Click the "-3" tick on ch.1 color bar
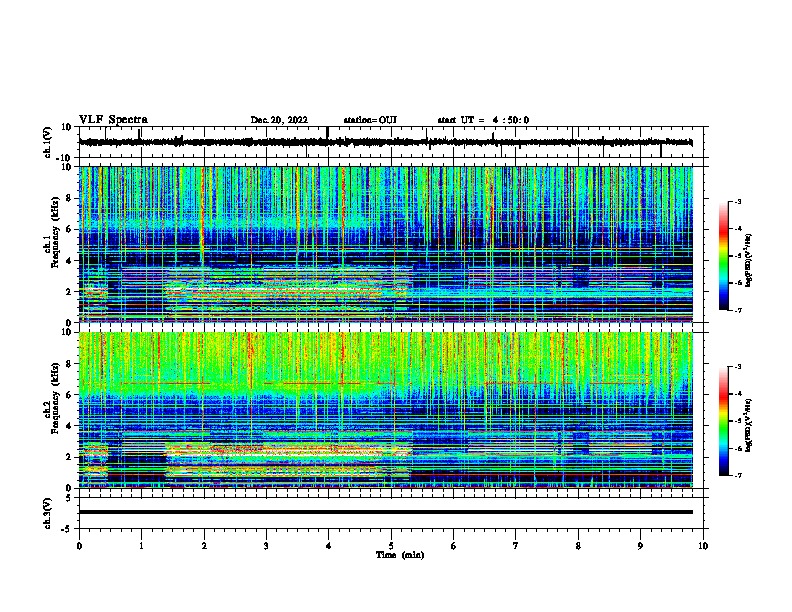This screenshot has width=792, height=612. tap(738, 202)
